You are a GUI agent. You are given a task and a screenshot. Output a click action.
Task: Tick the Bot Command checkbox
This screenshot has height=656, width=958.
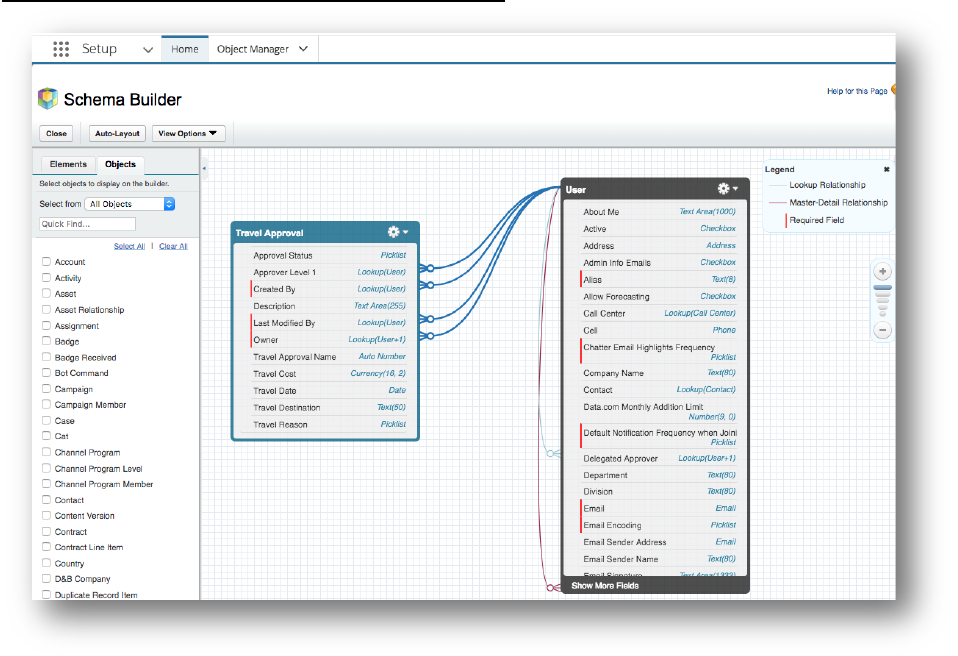46,373
